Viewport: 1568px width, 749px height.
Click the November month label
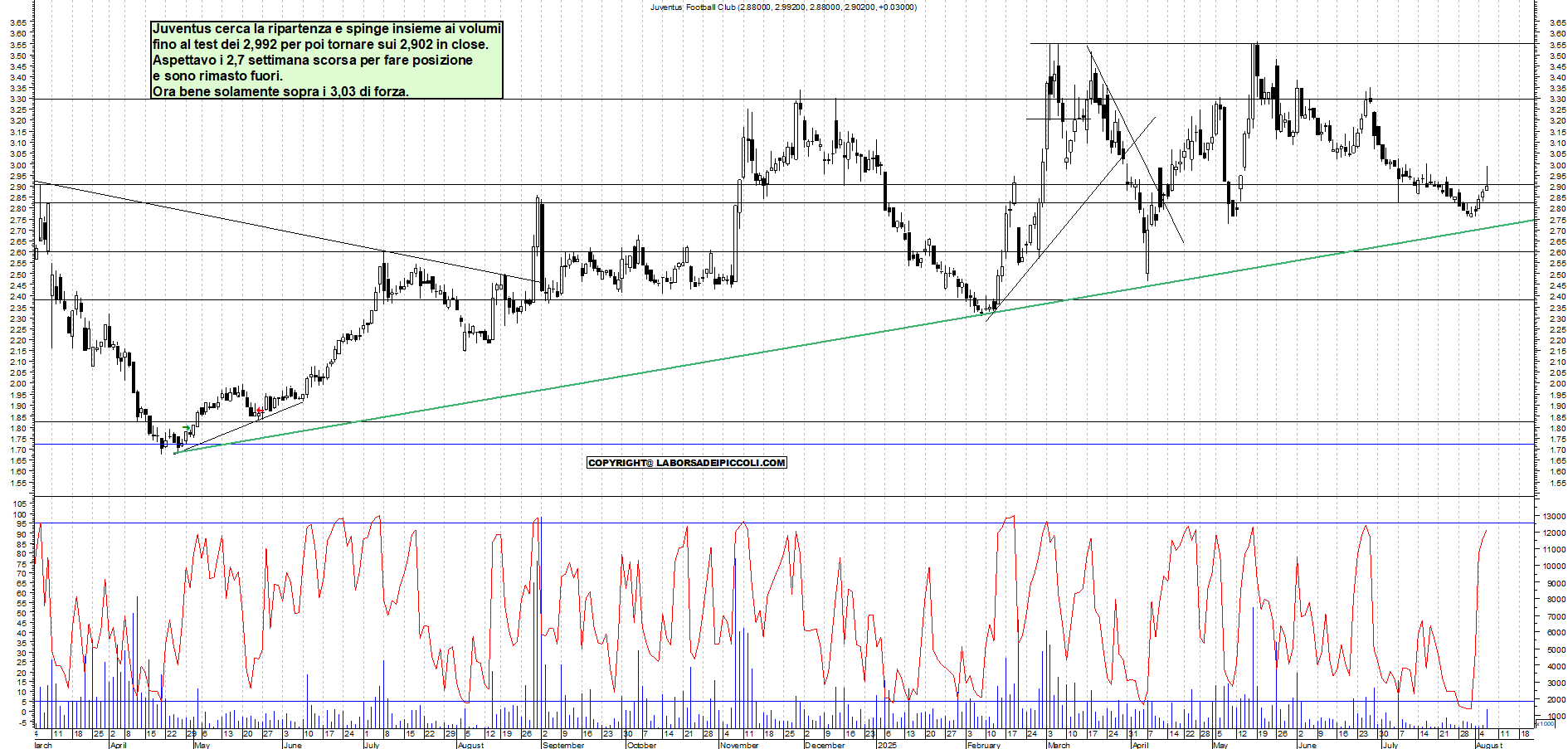(x=739, y=745)
